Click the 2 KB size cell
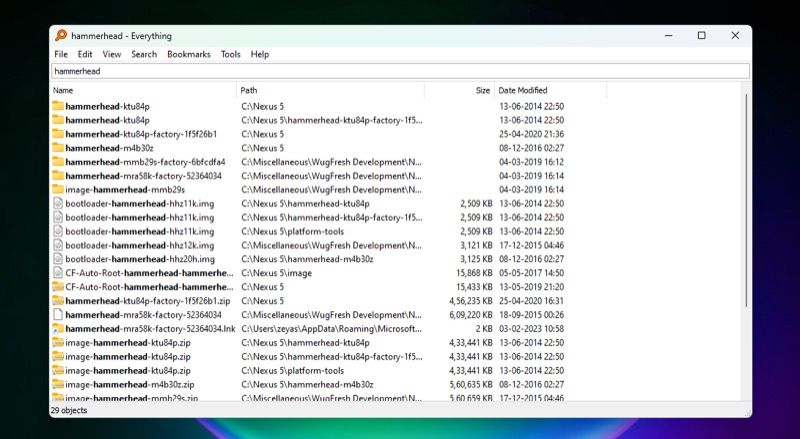 (x=484, y=329)
